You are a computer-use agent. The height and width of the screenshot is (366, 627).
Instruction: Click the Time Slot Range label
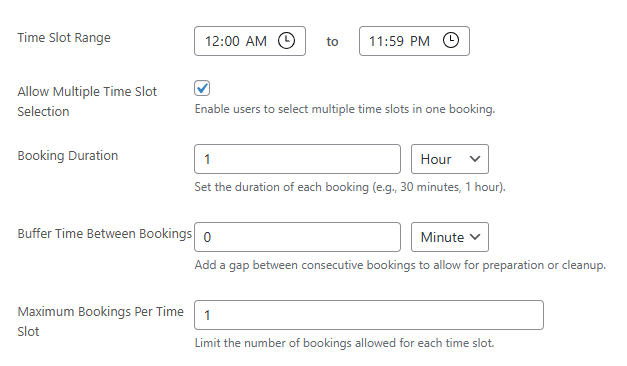64,38
